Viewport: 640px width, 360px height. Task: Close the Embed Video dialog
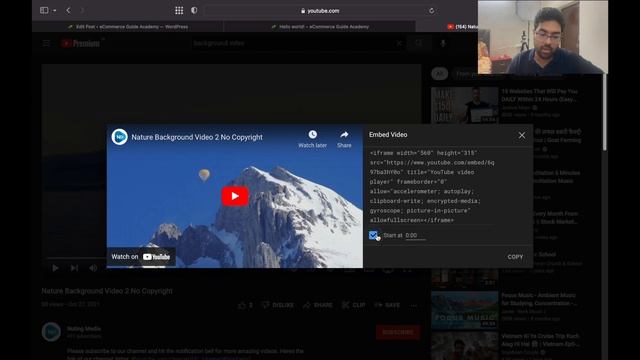[x=522, y=135]
